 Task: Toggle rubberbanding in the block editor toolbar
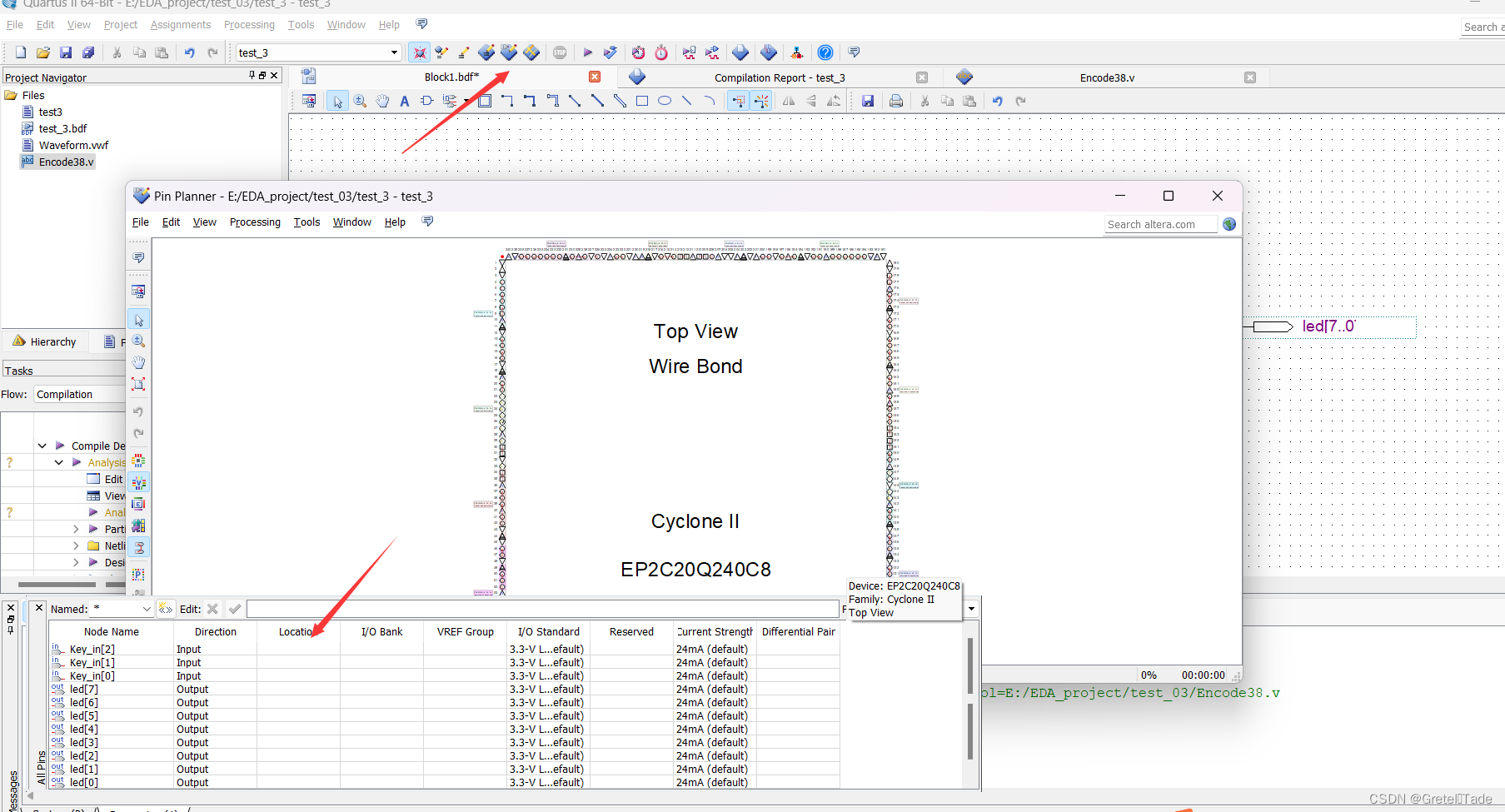[x=739, y=101]
